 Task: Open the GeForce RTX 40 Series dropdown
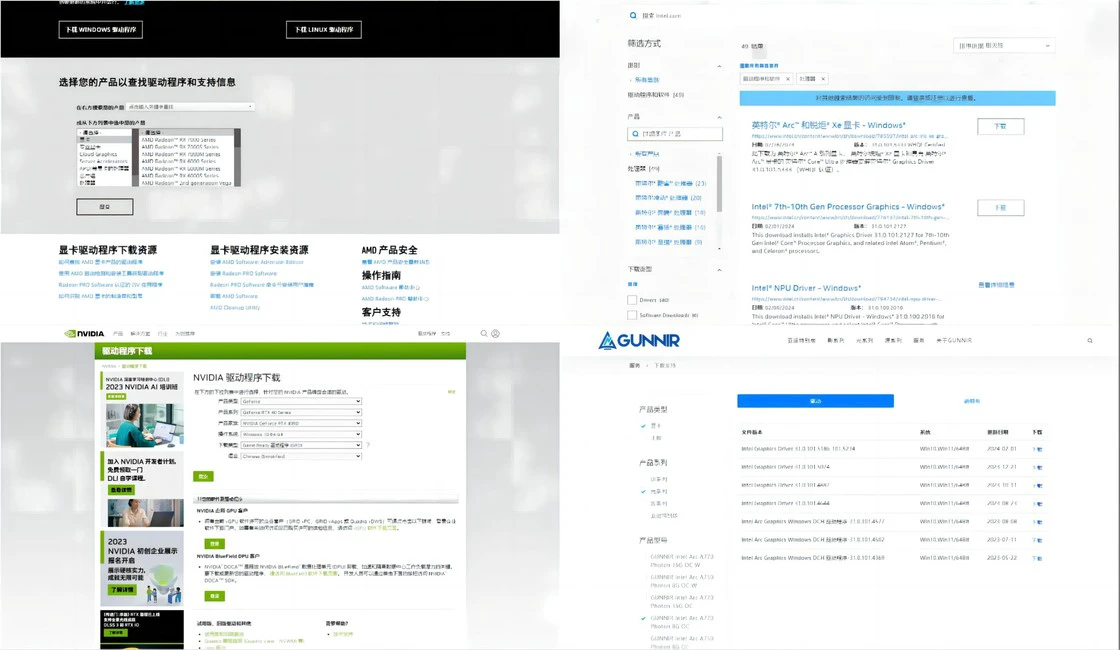coord(301,412)
